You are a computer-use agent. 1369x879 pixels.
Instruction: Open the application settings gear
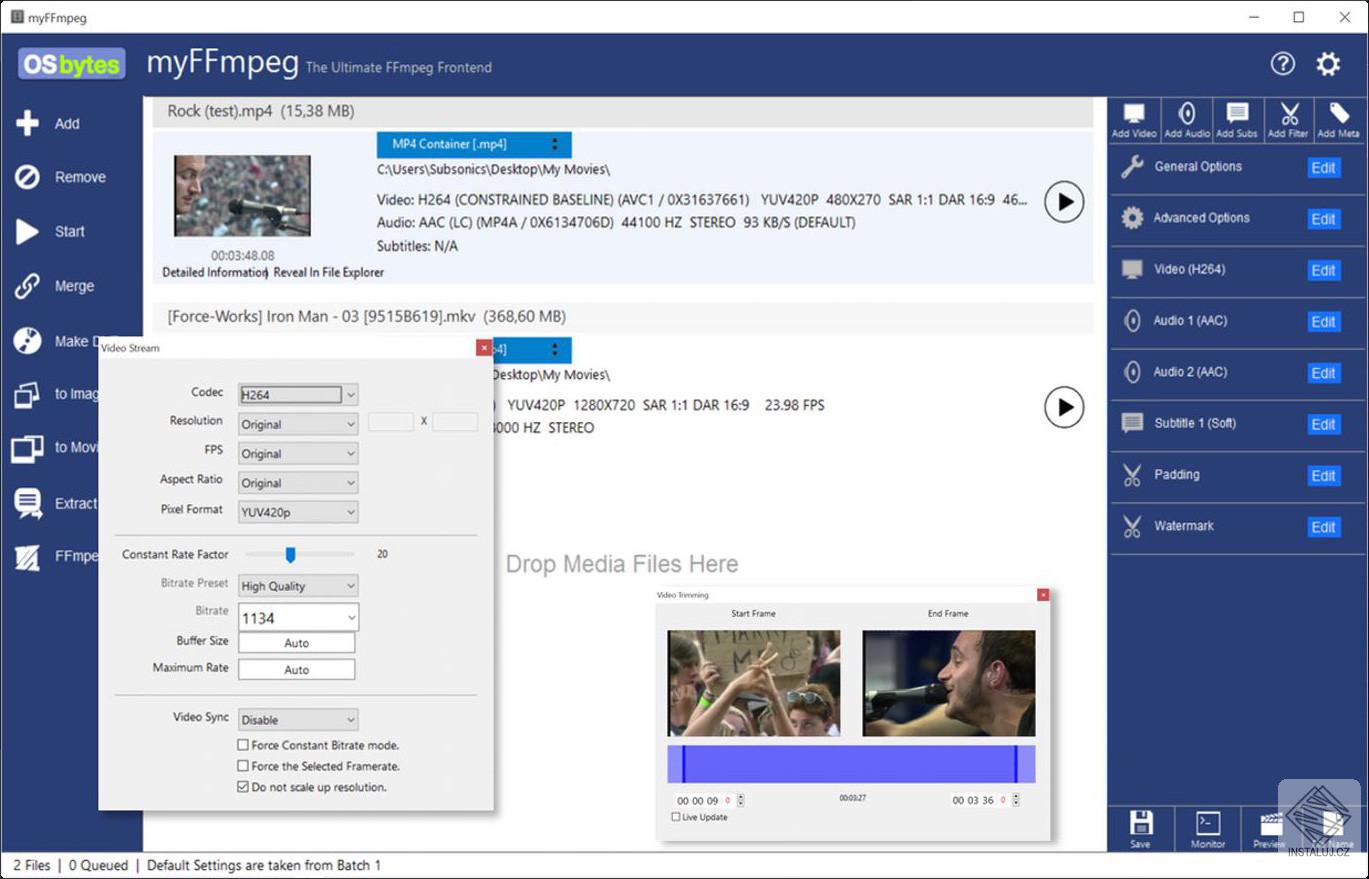click(x=1328, y=63)
